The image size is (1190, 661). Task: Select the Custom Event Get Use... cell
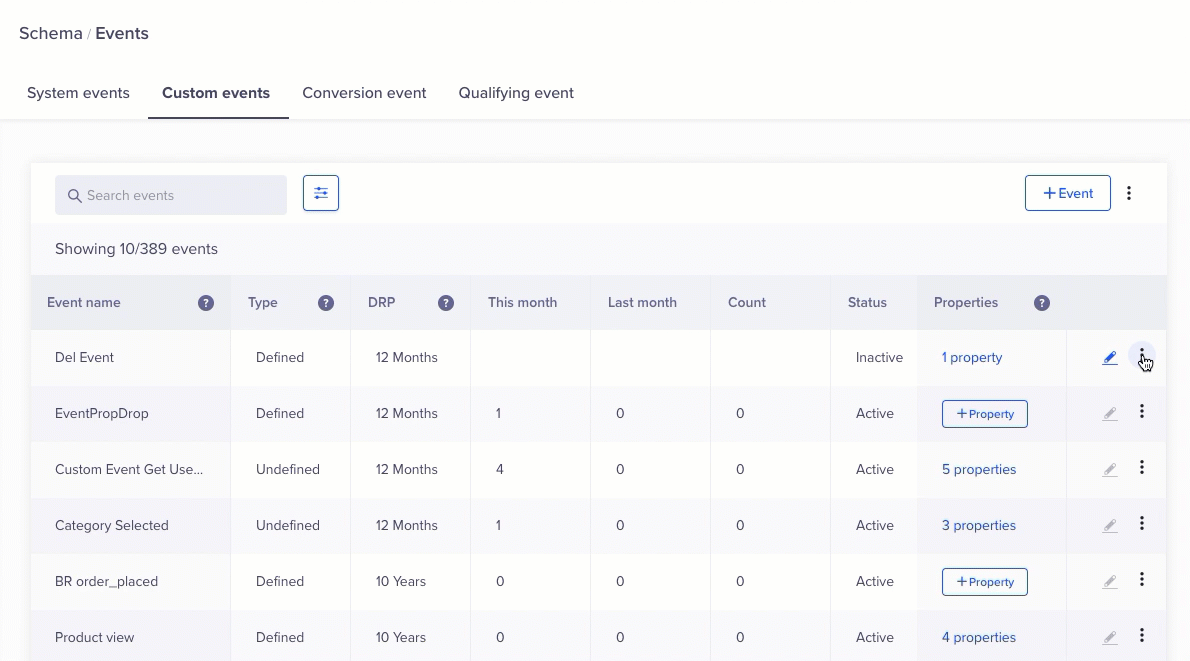(129, 469)
